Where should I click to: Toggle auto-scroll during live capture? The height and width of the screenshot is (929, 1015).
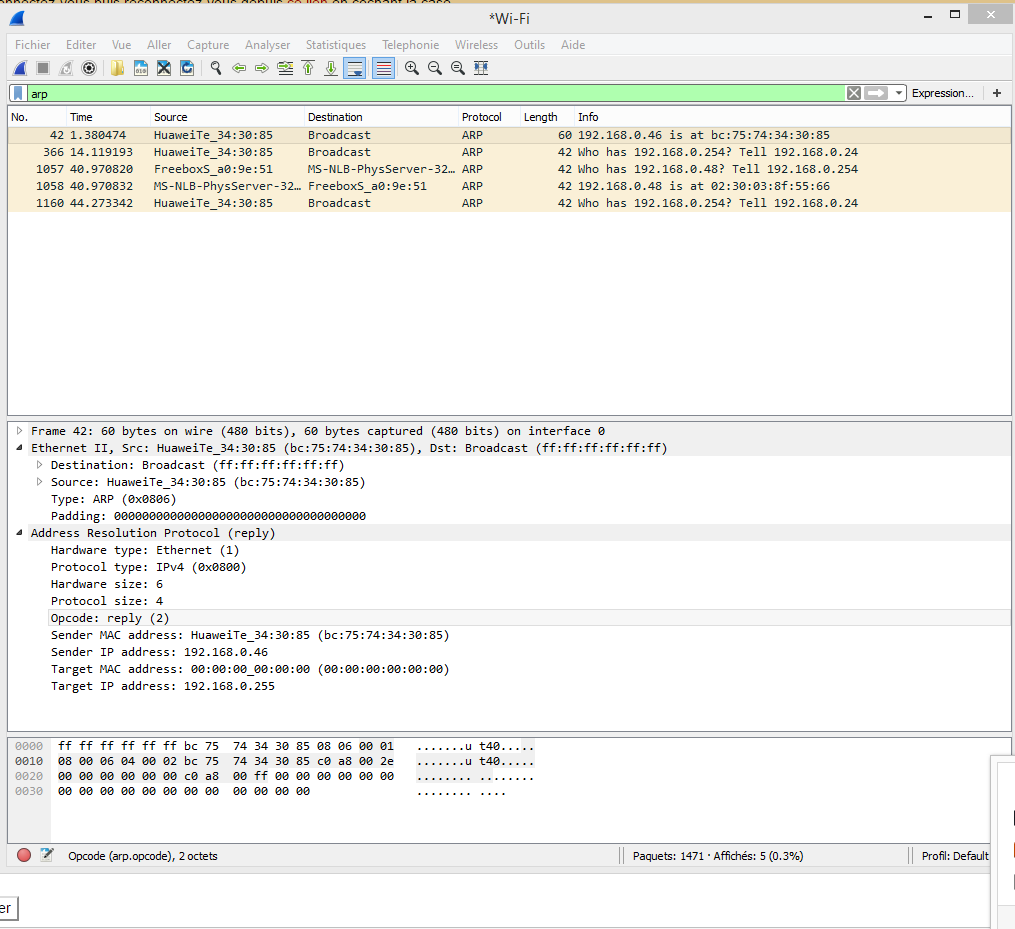[355, 68]
